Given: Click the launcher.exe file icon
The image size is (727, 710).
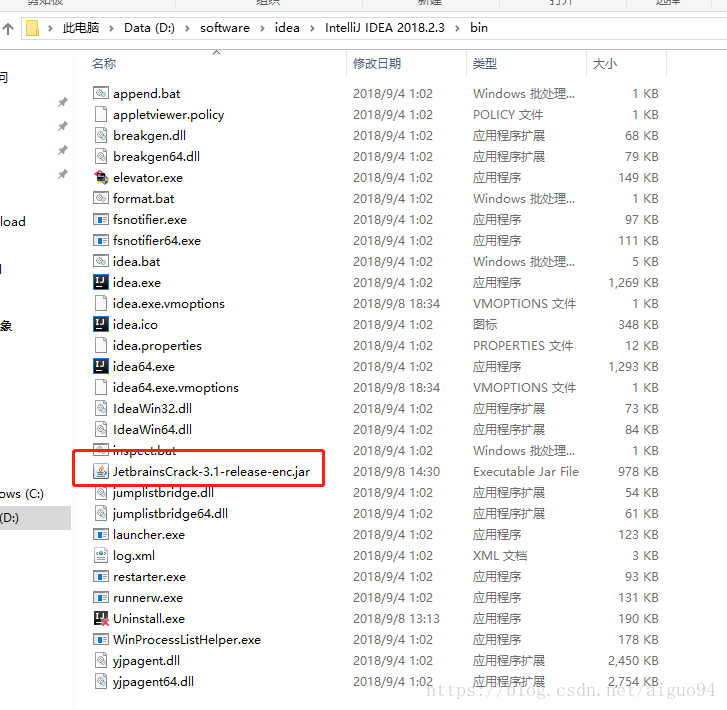Looking at the screenshot, I should point(101,534).
